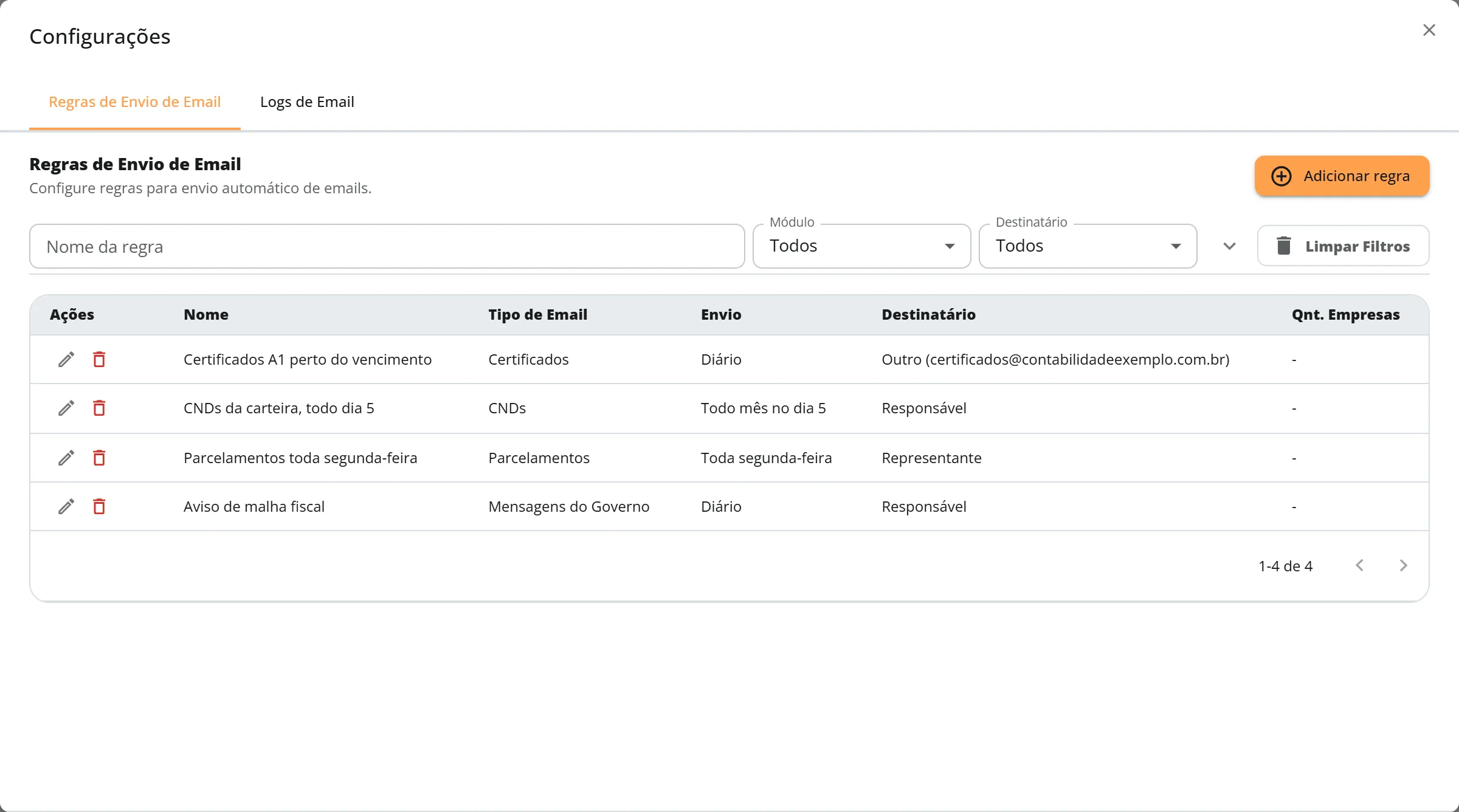Screen dimensions: 1459x812
Task: Open the Módulo dropdown
Action: pos(861,246)
